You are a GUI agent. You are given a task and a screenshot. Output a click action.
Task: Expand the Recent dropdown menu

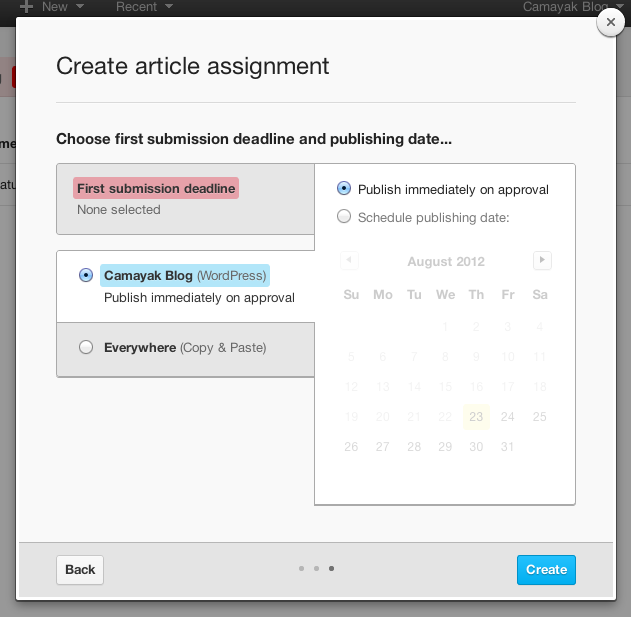(x=144, y=7)
